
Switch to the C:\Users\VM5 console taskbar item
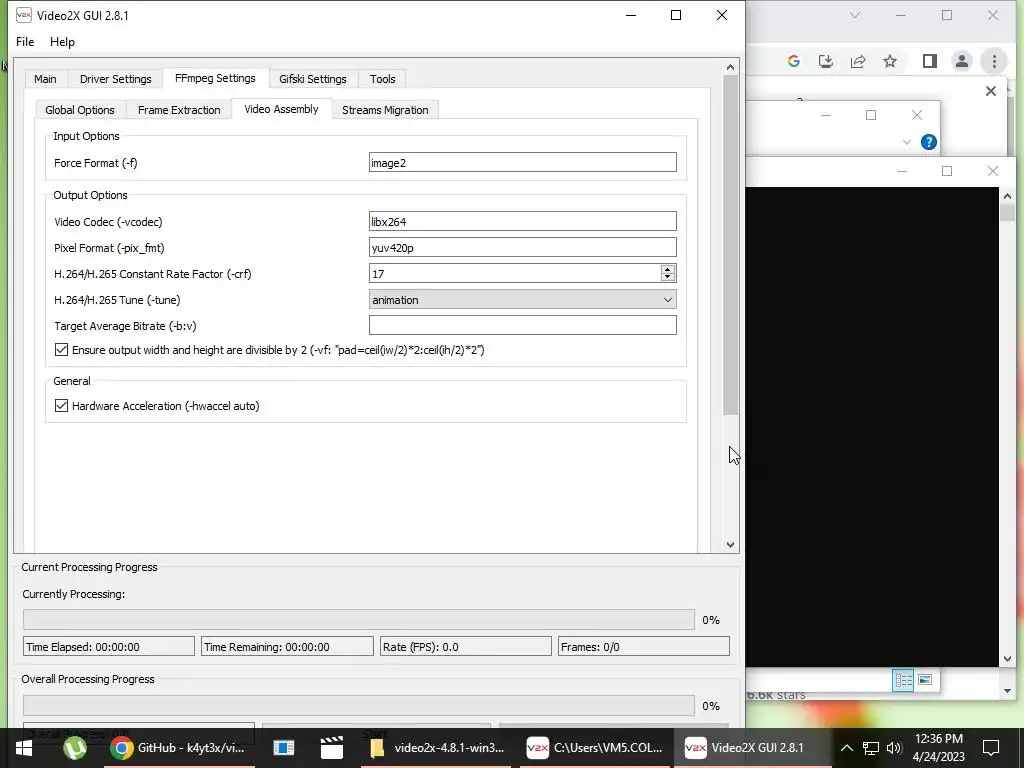(x=595, y=748)
